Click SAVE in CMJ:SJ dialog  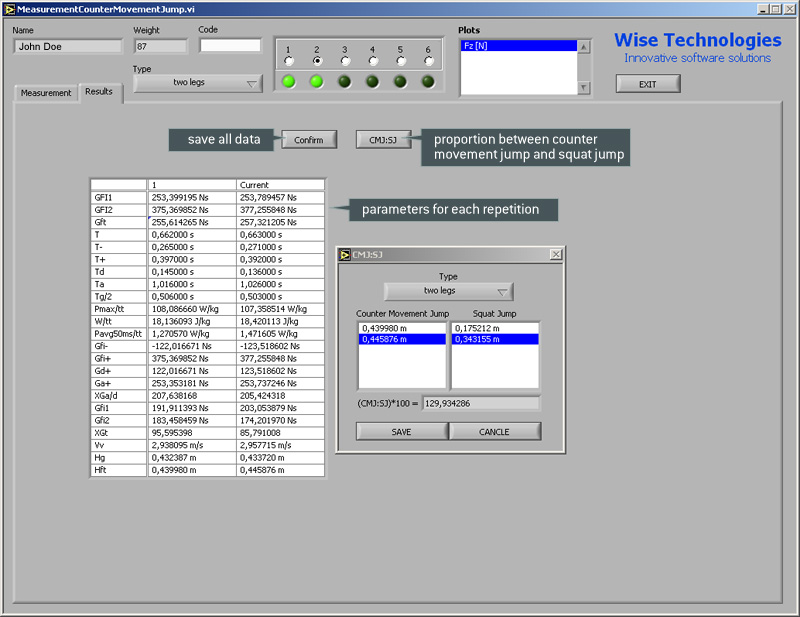coord(402,432)
